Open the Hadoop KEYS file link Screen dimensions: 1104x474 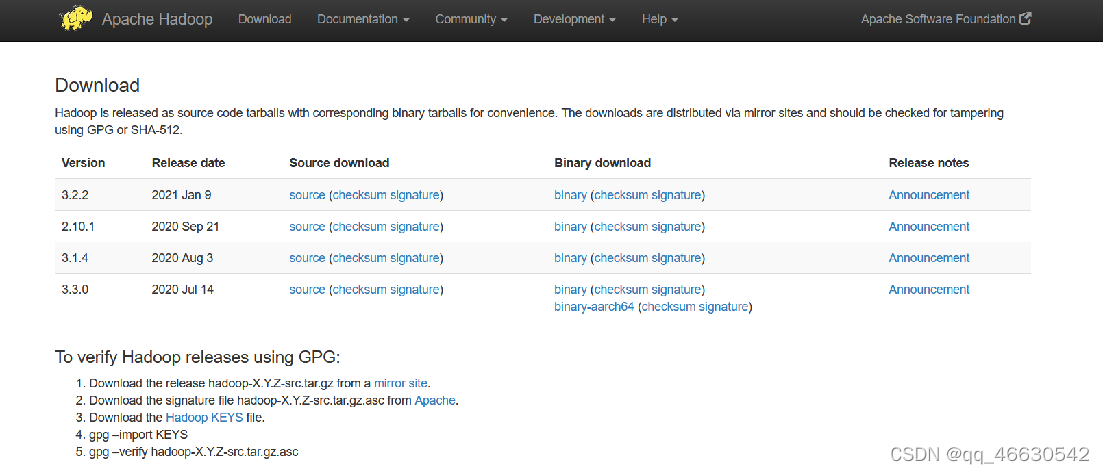204,418
